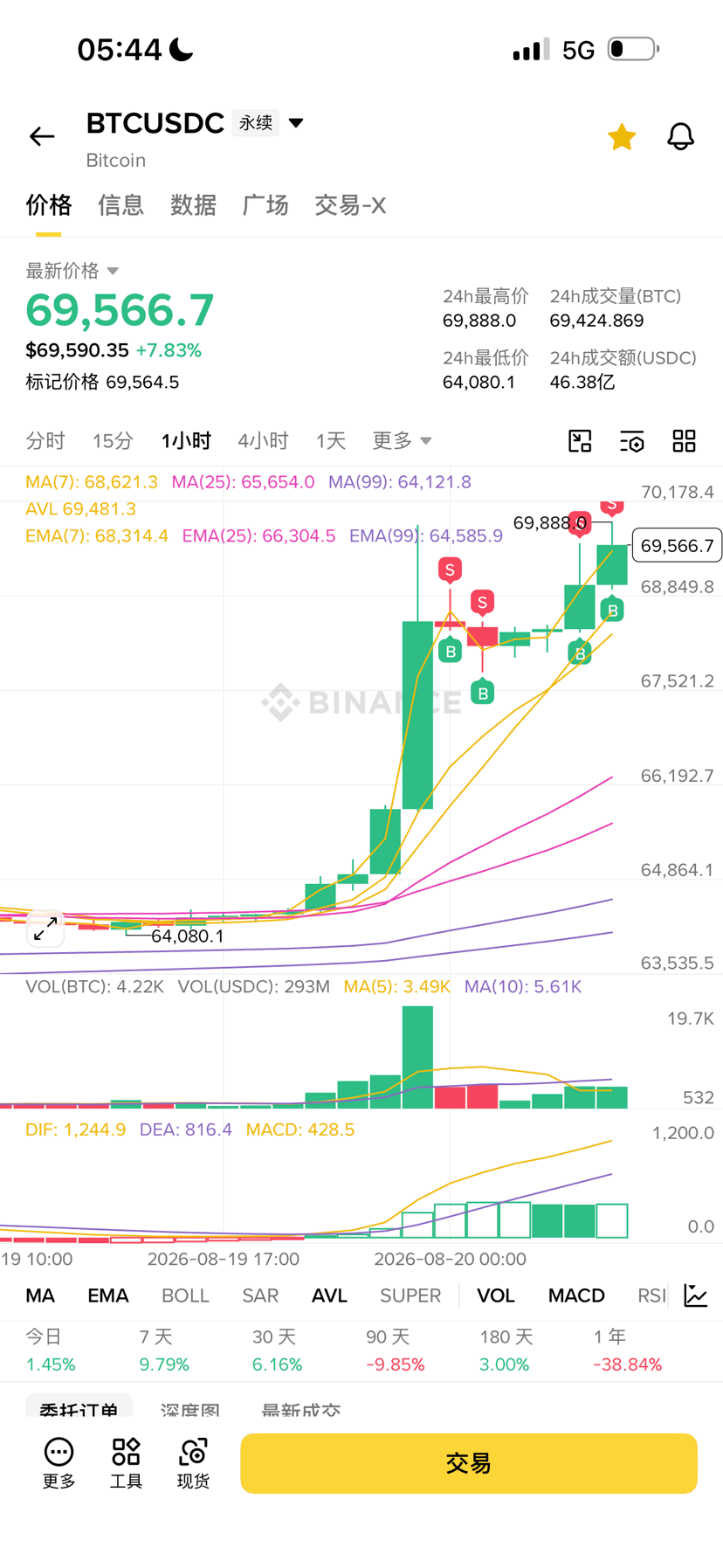Open the four-square chart layout icon
723x1568 pixels.
click(685, 441)
